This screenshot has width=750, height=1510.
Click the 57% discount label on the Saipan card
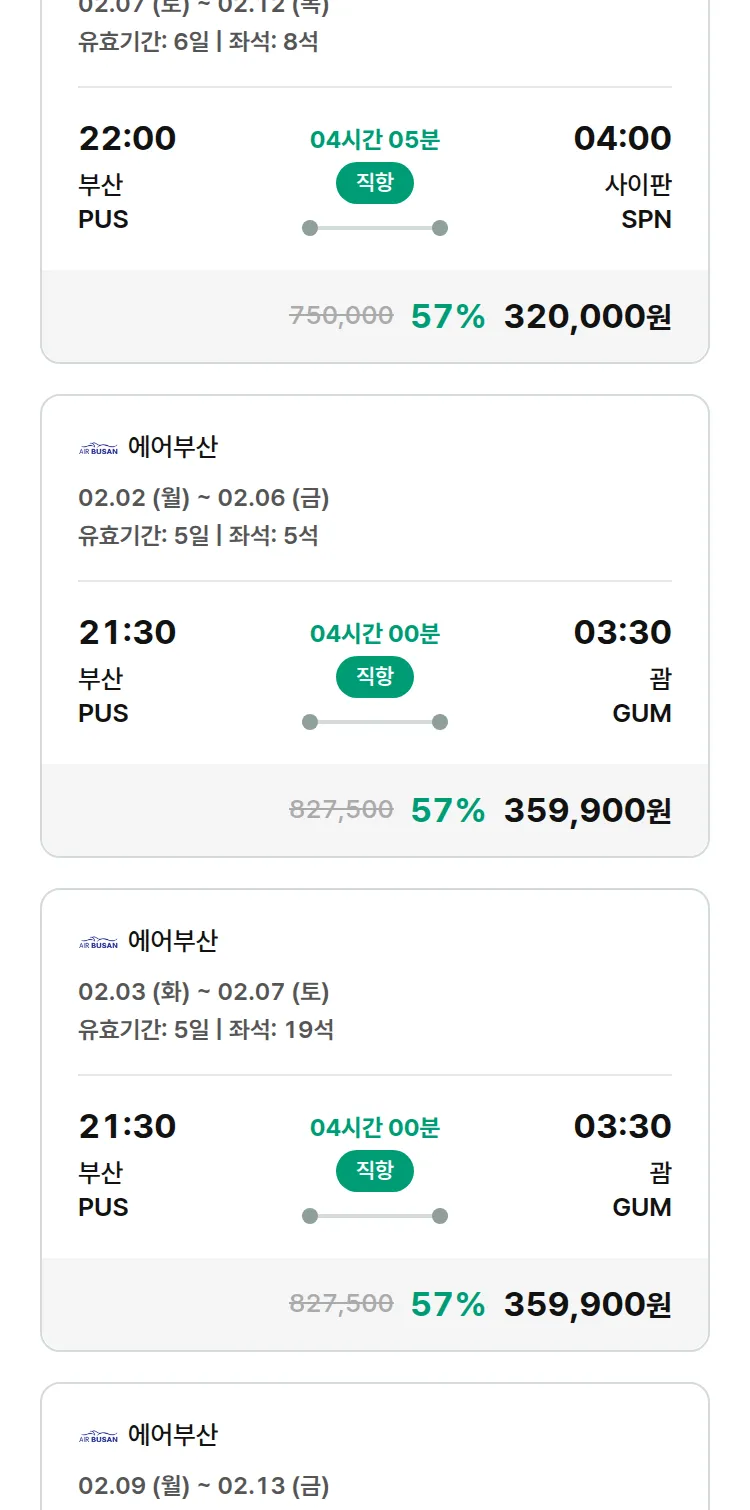(446, 316)
